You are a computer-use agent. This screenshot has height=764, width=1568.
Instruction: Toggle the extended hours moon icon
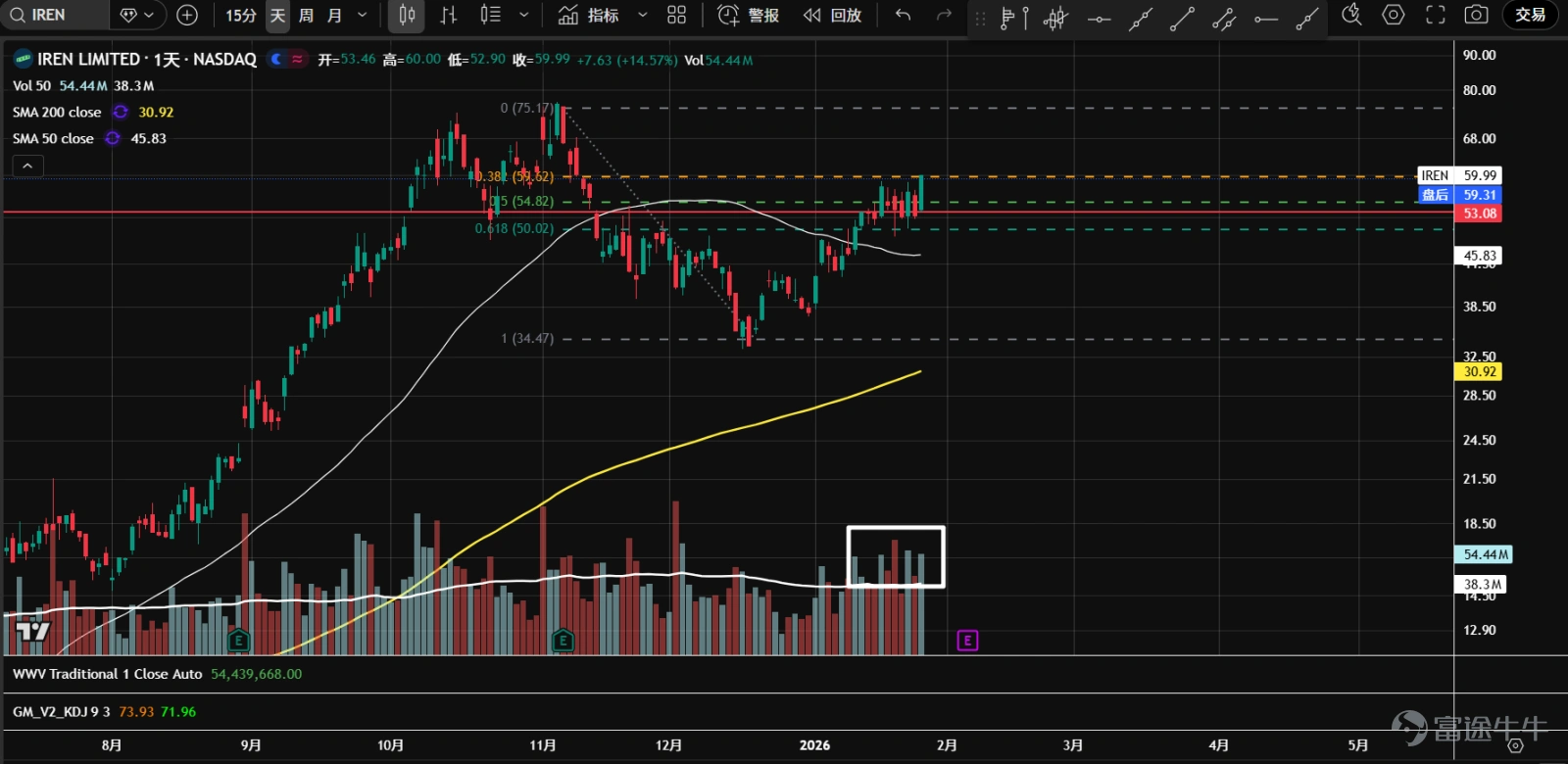[276, 60]
